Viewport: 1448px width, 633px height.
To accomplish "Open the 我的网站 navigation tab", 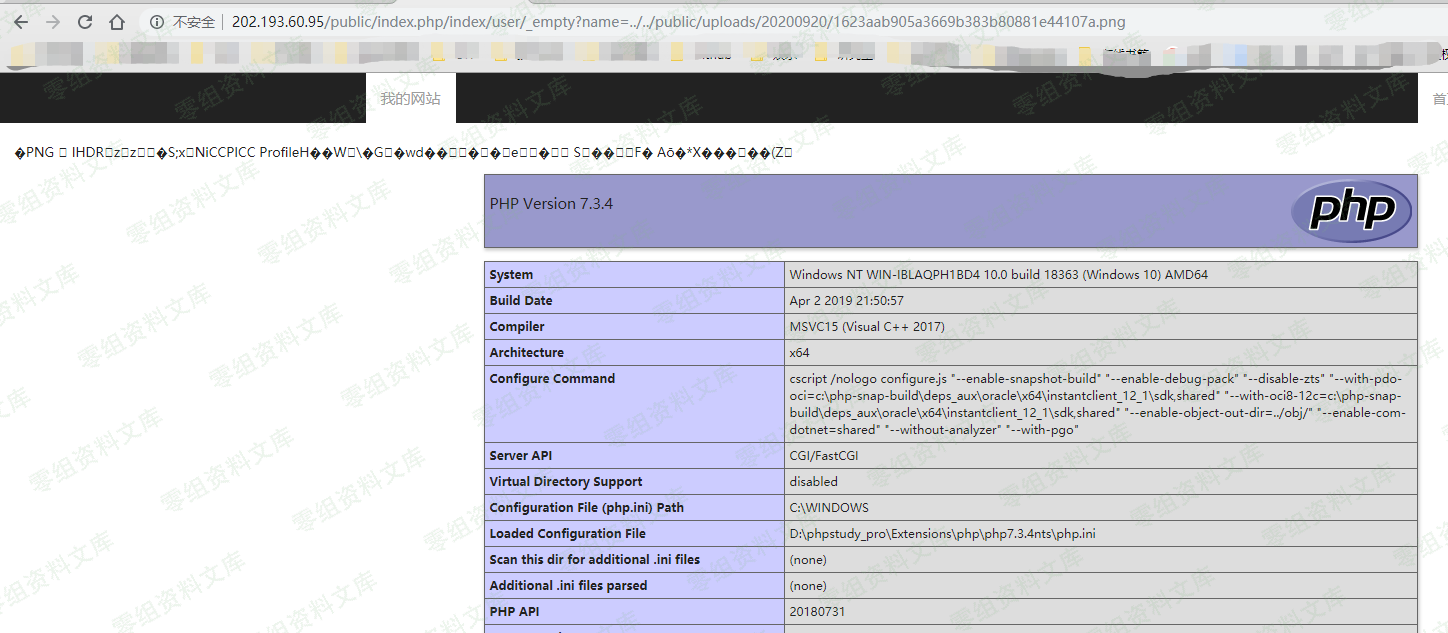I will pos(410,99).
